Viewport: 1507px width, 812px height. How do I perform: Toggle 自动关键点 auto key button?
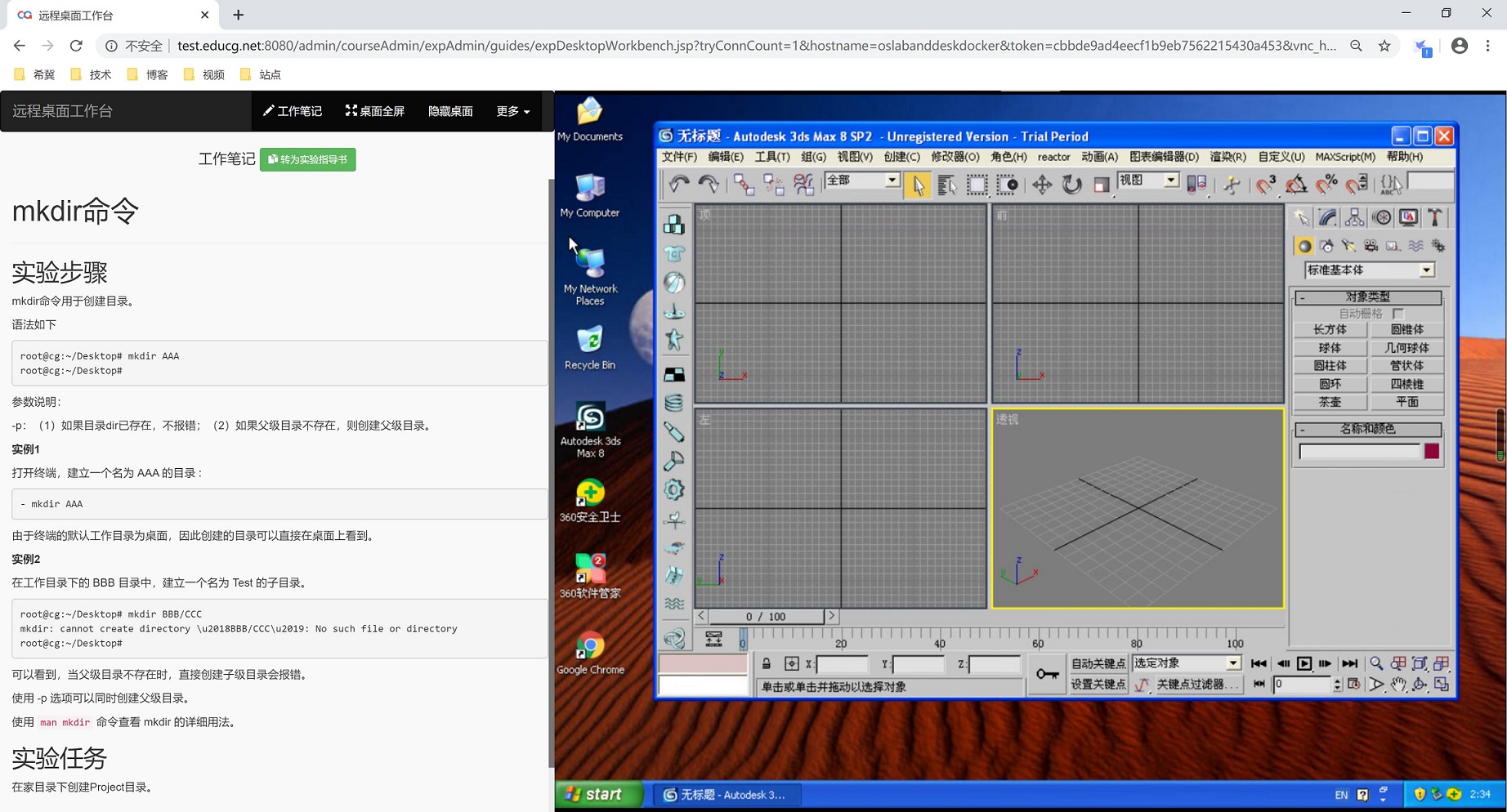[x=1098, y=664]
